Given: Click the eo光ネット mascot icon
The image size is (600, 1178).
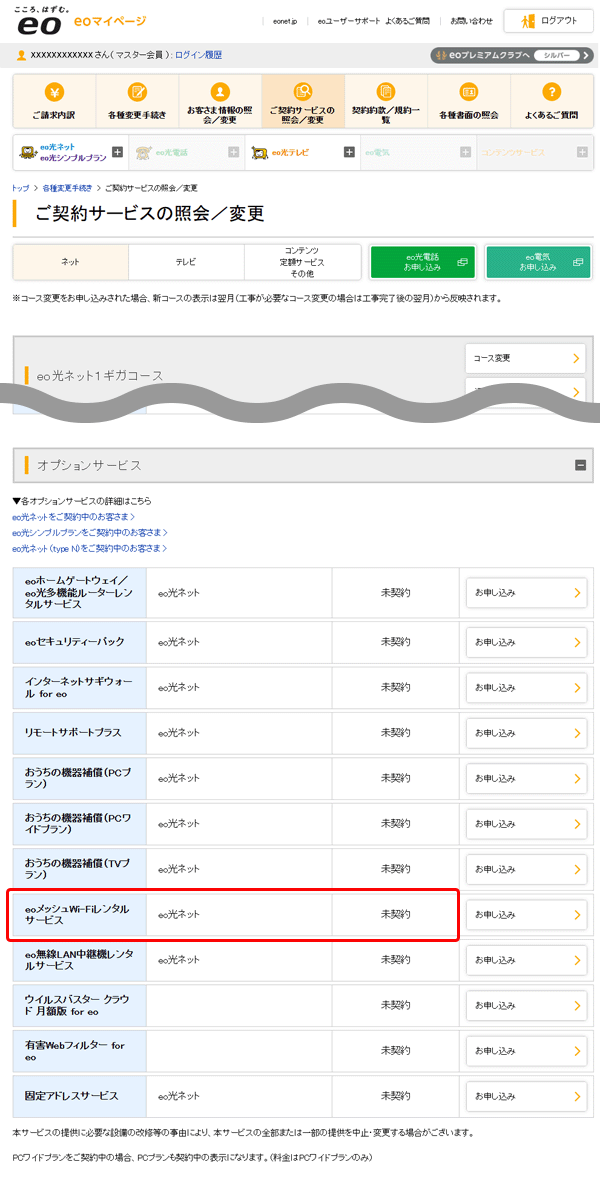Looking at the screenshot, I should point(28,153).
